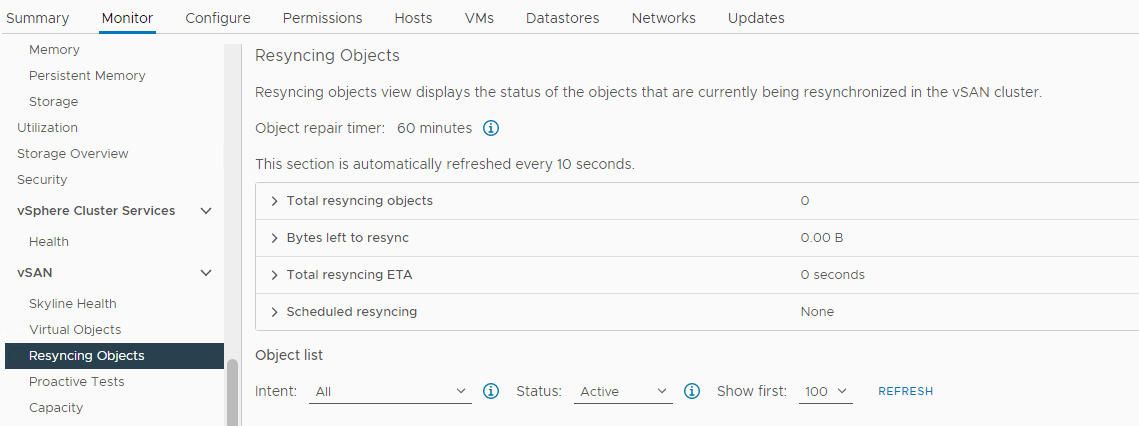Viewport: 1139px width, 426px height.
Task: Expand Total resyncing ETA row
Action: click(x=275, y=275)
